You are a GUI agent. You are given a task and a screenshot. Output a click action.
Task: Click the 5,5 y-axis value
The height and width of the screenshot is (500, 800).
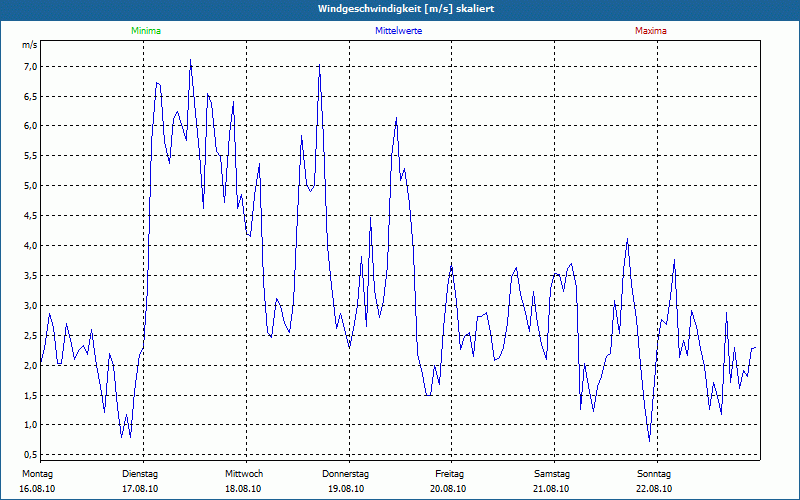coord(30,156)
